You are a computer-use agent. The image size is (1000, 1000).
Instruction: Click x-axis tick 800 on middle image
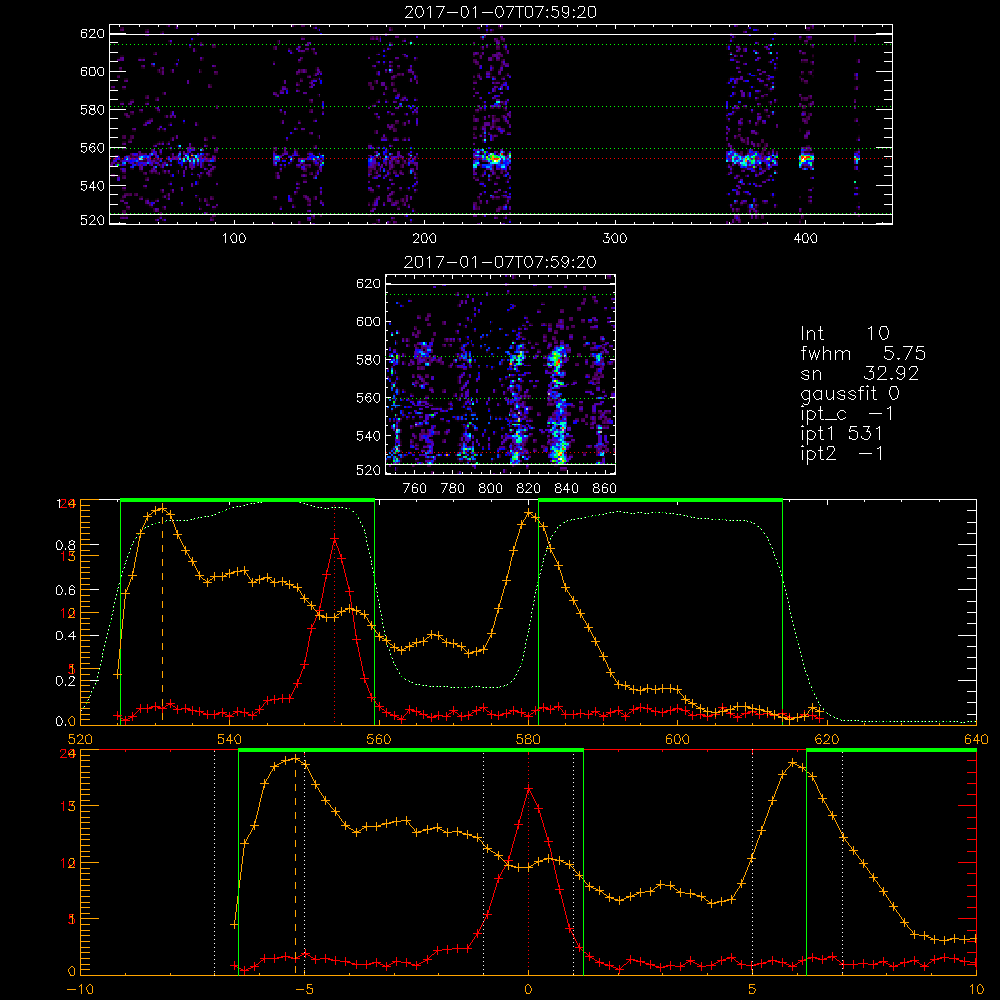point(490,489)
